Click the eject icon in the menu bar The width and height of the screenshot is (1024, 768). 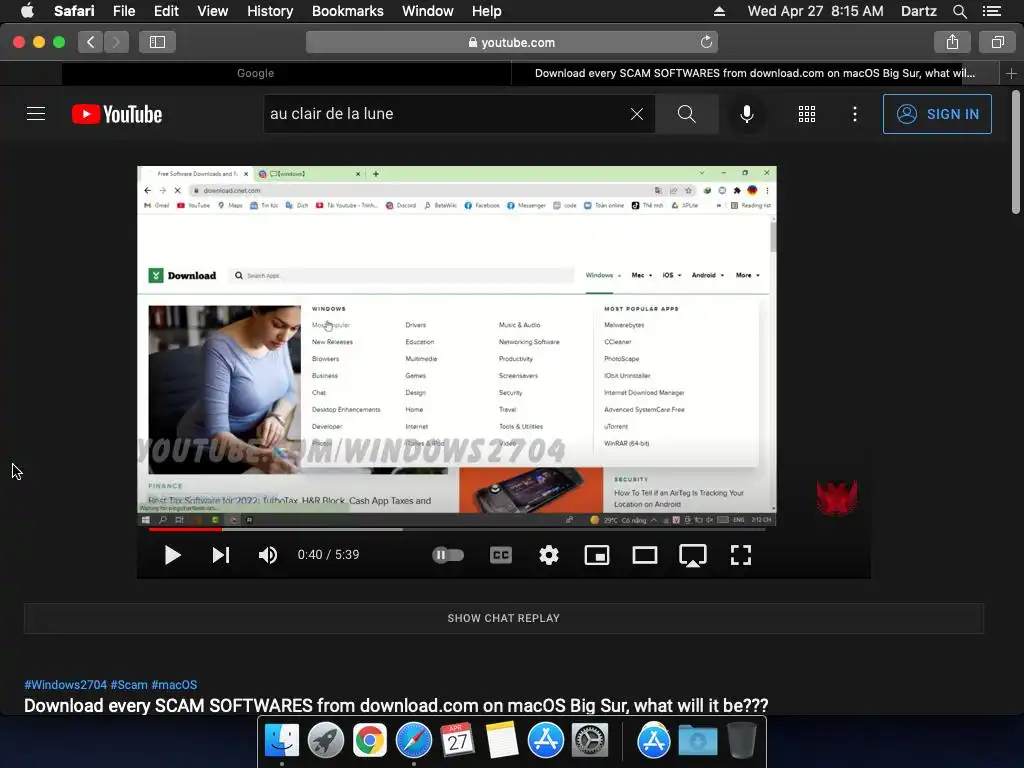coord(719,11)
